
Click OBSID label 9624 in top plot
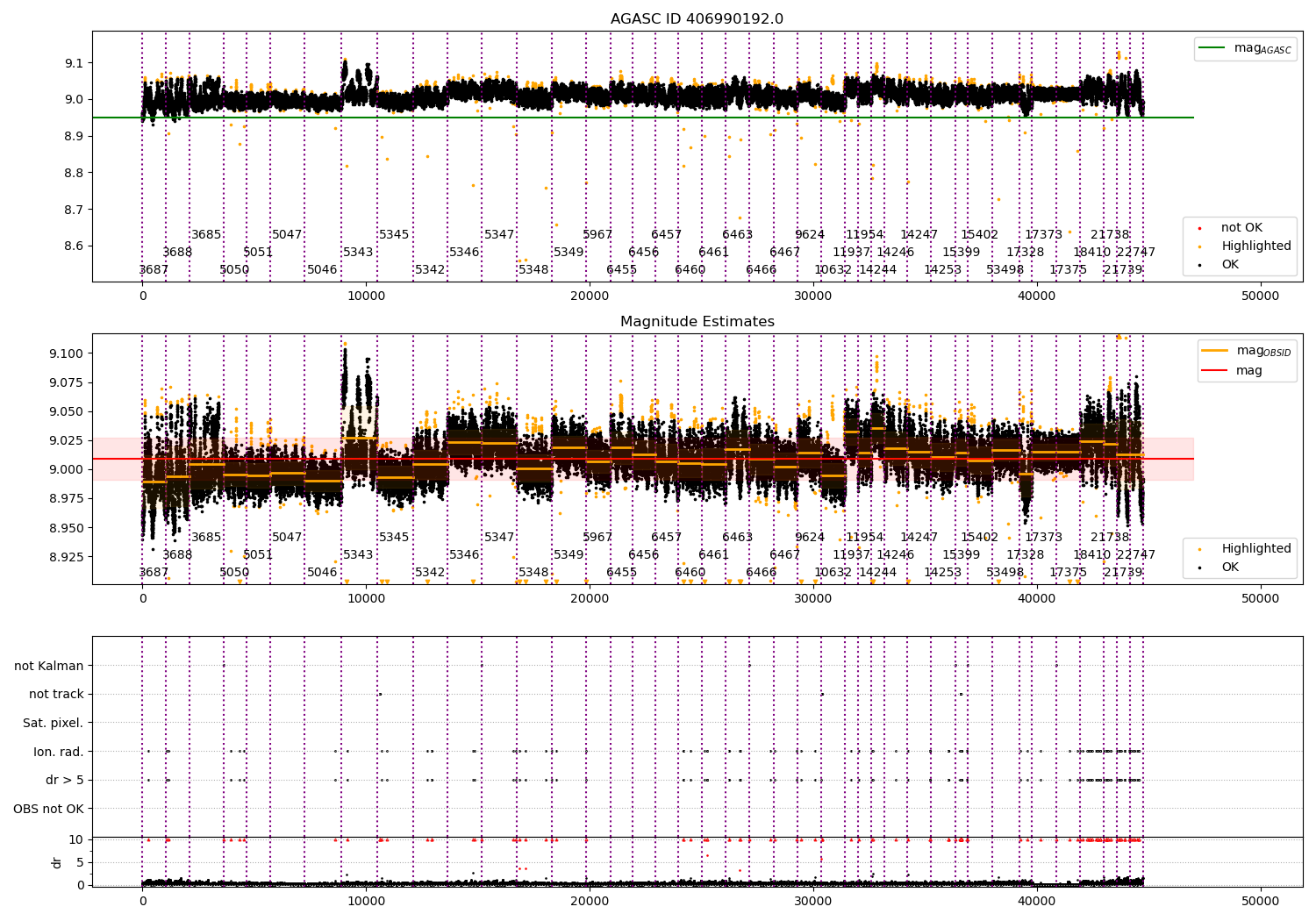point(810,235)
